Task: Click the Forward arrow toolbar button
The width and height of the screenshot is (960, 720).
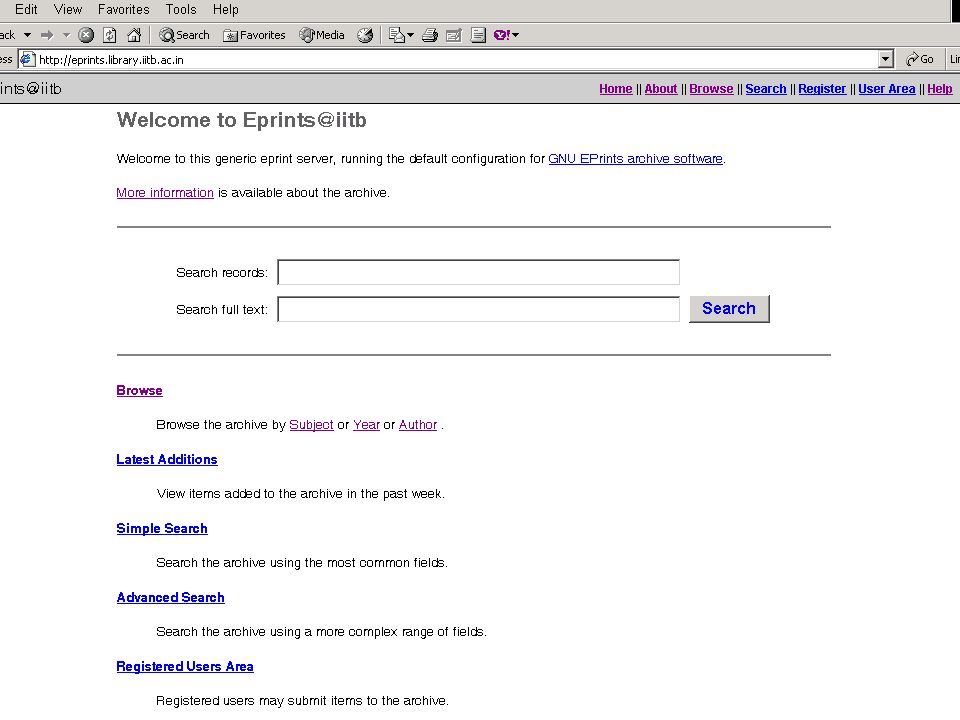Action: [47, 36]
